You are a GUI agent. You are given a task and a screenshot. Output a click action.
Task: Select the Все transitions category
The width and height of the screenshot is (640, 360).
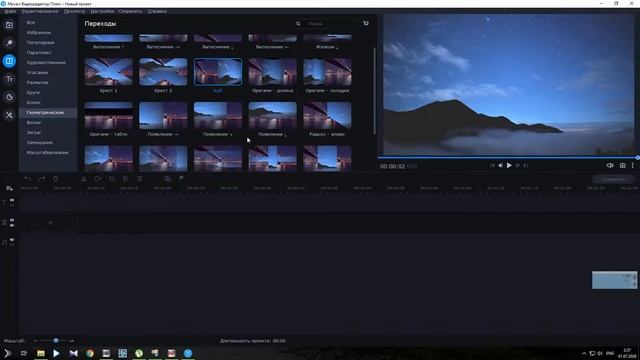(31, 22)
